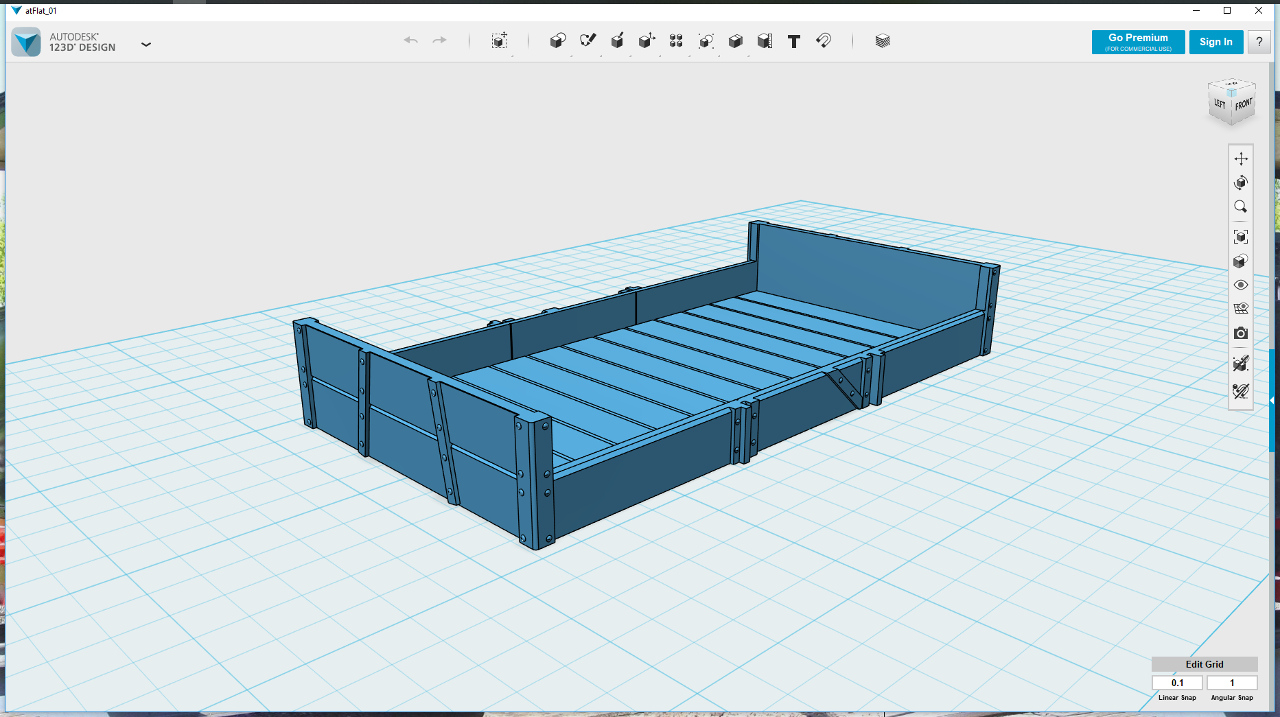
Task: Click the Go Premium button
Action: [x=1138, y=42]
